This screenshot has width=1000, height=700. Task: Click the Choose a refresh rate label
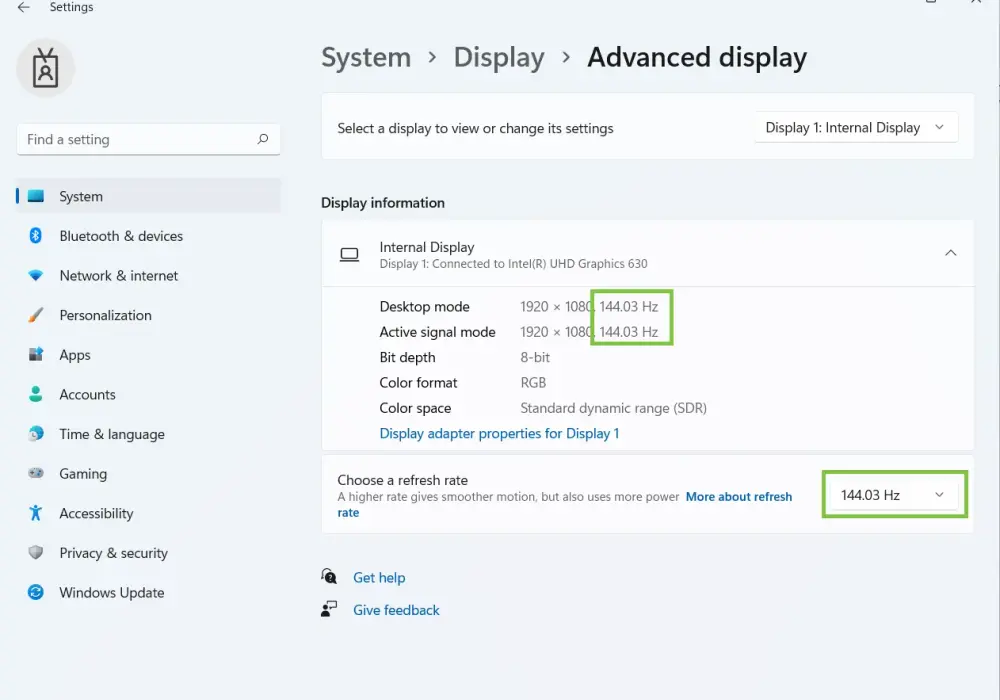(403, 480)
